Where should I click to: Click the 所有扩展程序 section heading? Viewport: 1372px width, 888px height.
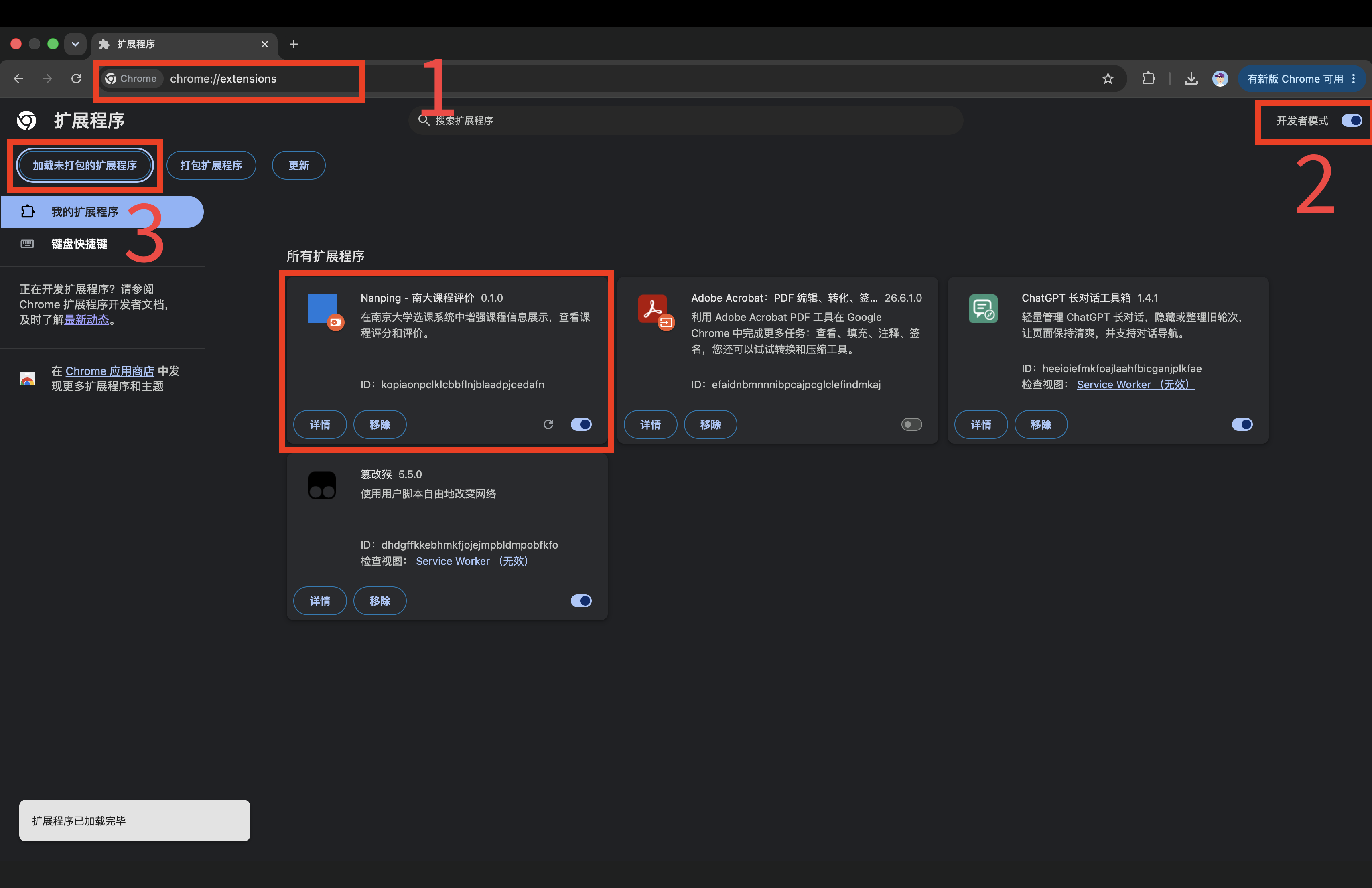pos(325,256)
